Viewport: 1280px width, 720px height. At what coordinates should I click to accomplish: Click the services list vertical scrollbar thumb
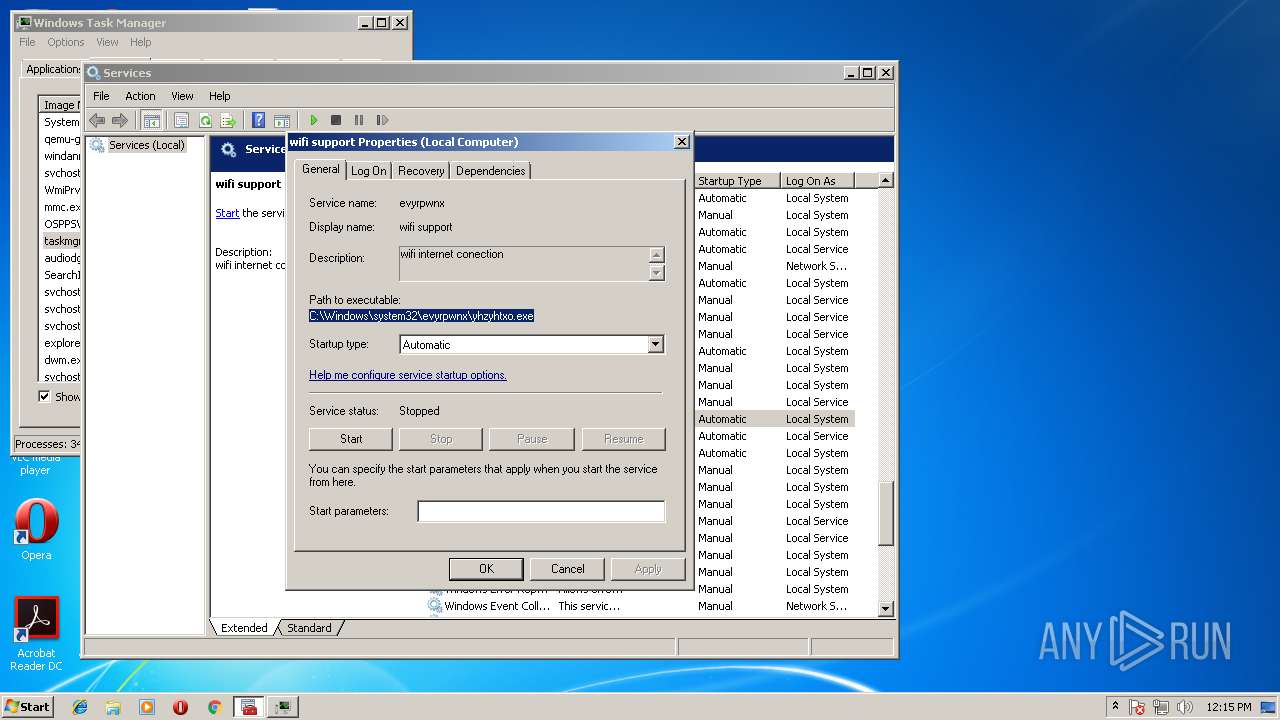click(x=885, y=513)
